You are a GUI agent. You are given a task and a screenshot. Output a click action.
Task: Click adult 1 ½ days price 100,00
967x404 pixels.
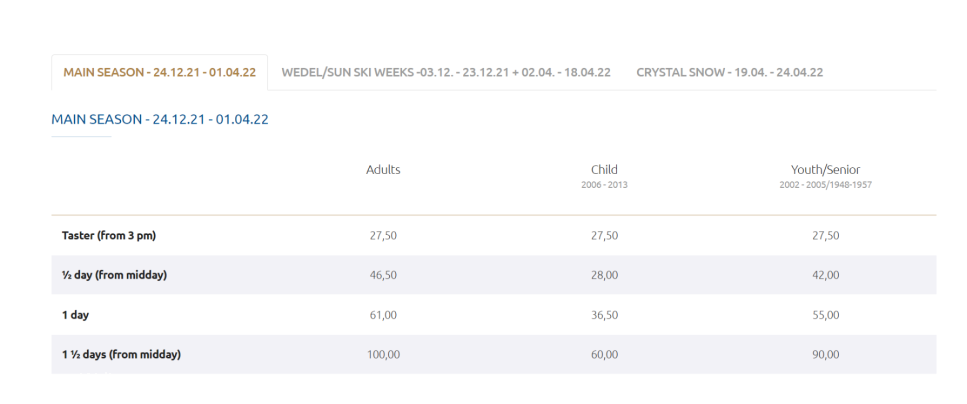pos(383,354)
